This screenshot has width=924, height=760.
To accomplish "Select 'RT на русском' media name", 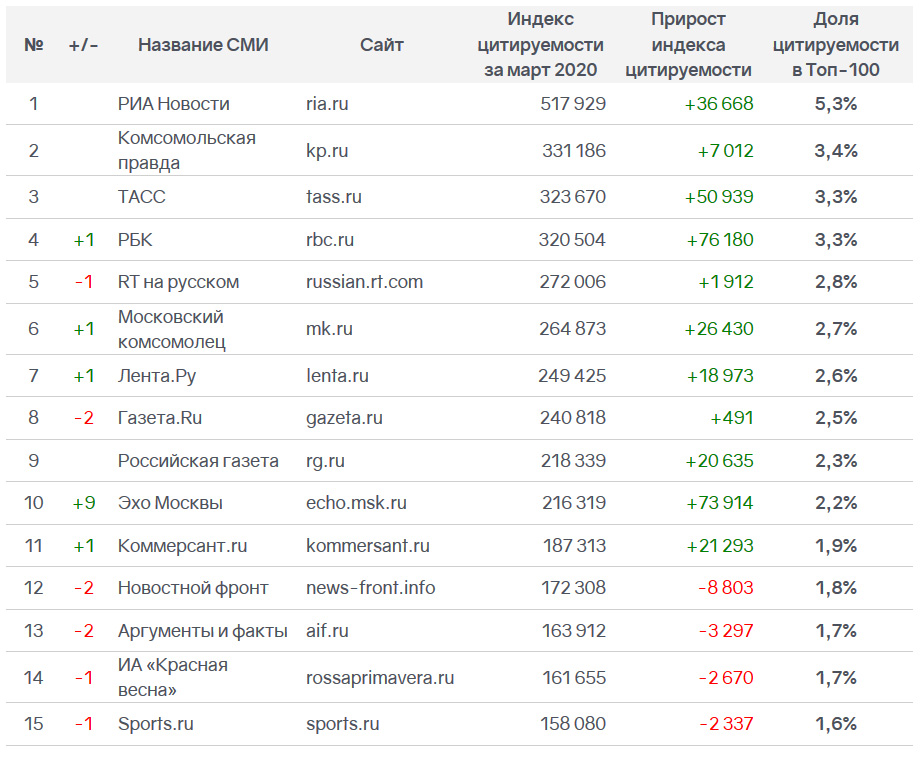I will [179, 282].
